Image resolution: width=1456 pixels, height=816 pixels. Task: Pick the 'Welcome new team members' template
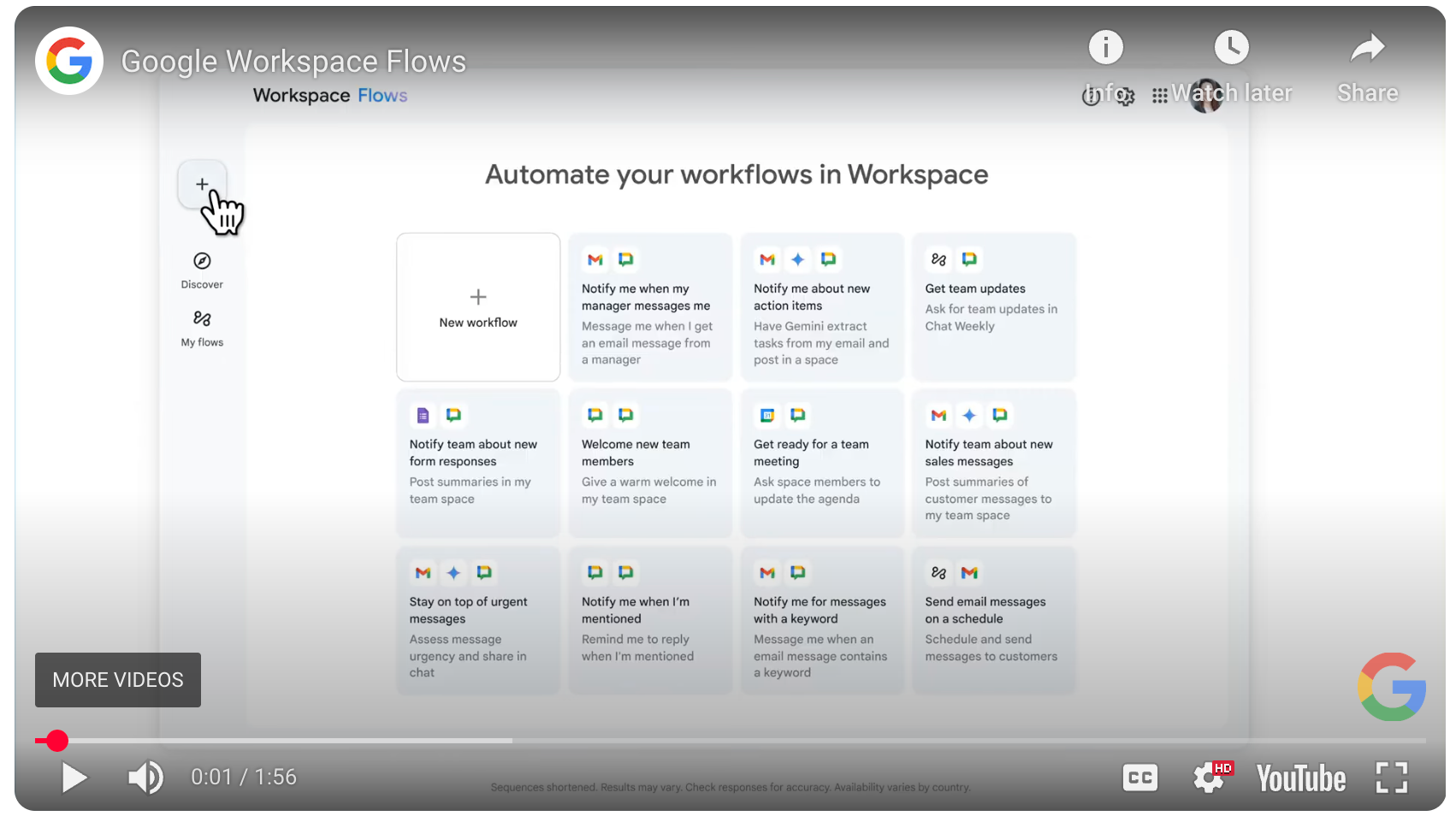(650, 464)
